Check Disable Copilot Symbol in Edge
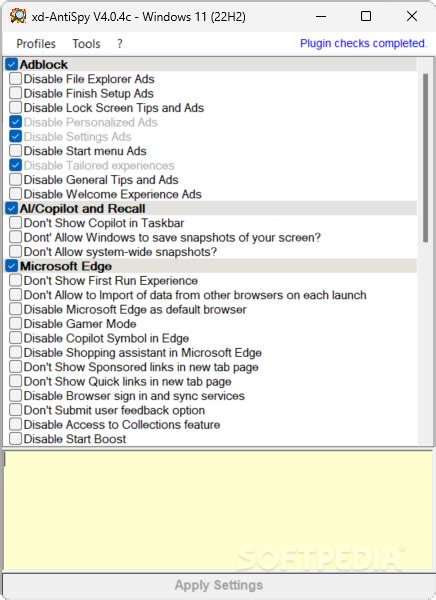 (x=15, y=338)
